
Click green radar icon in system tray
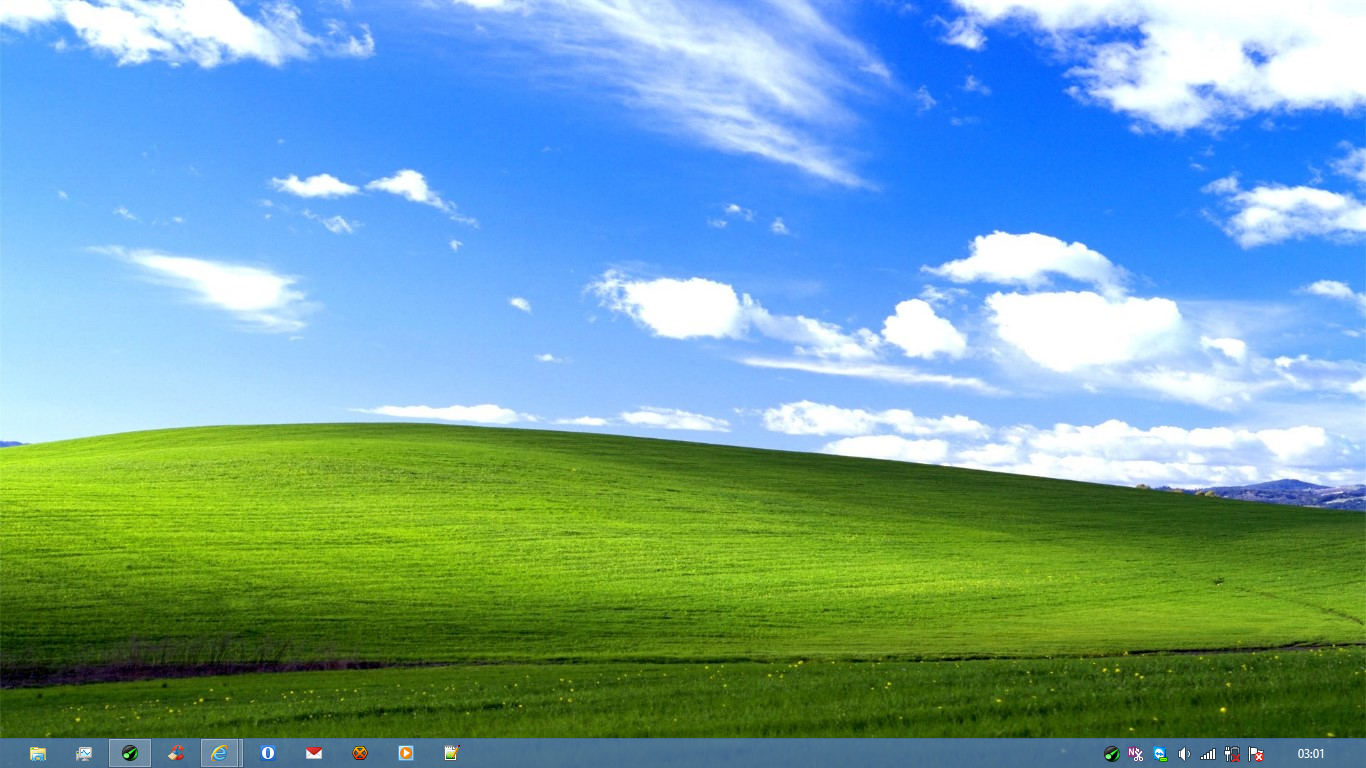tap(1111, 754)
